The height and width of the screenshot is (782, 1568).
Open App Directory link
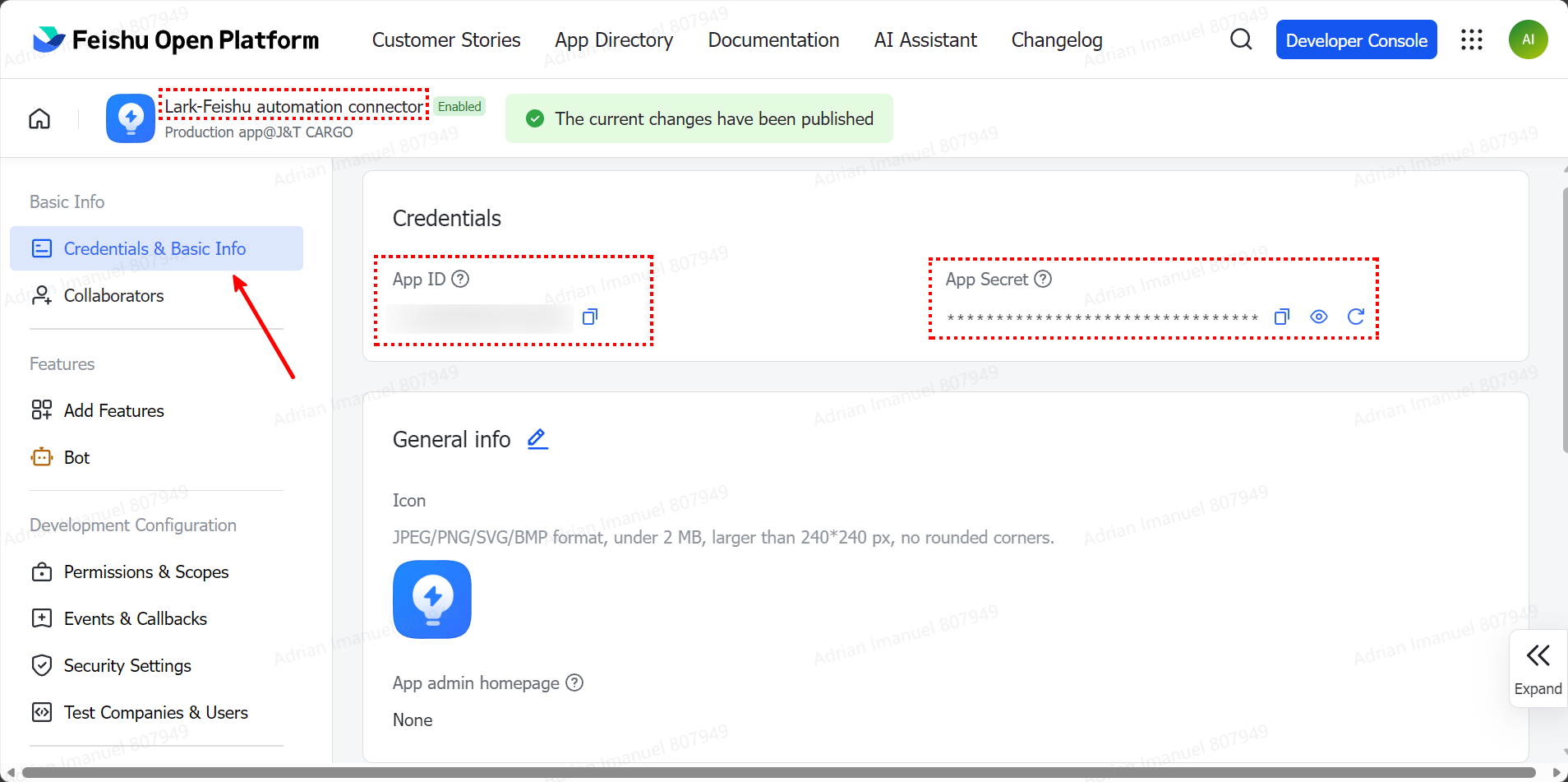614,39
